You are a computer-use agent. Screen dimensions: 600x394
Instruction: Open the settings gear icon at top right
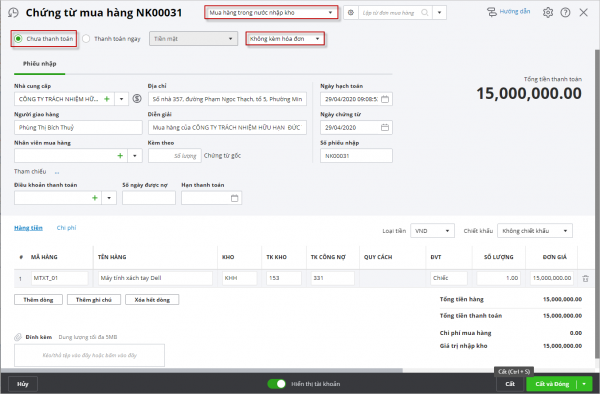(548, 13)
